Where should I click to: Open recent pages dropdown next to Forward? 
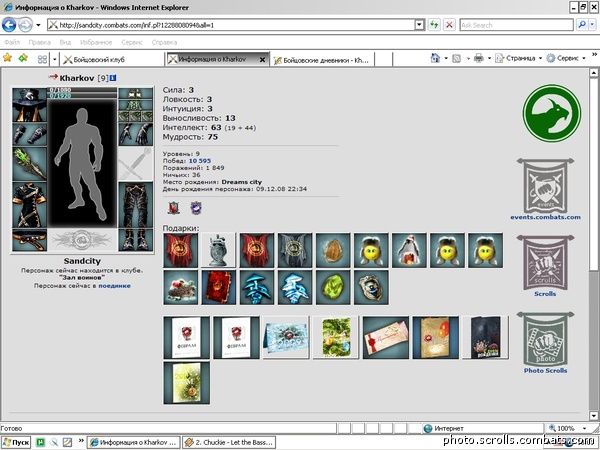coord(38,25)
